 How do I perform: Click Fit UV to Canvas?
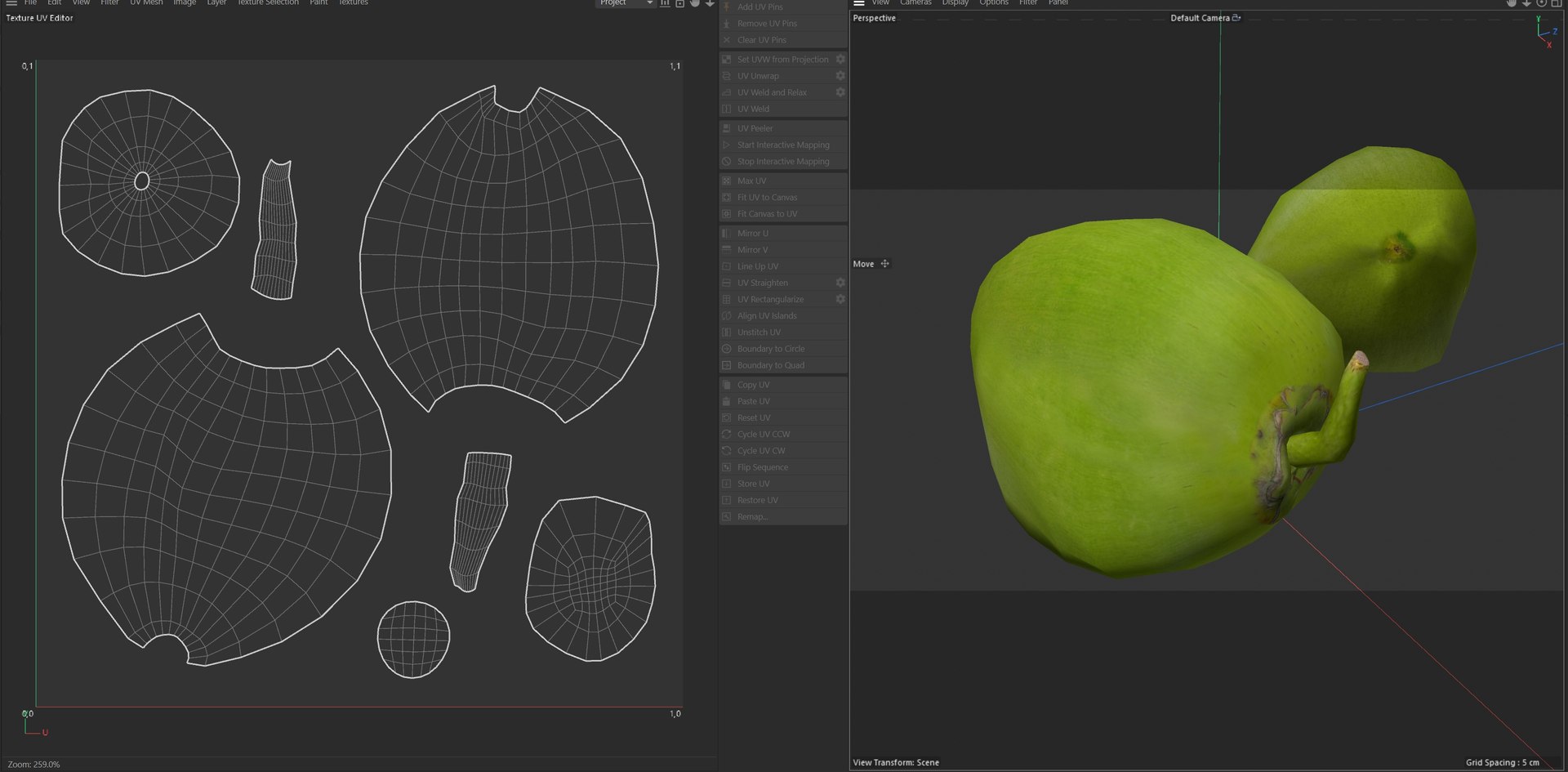point(783,197)
